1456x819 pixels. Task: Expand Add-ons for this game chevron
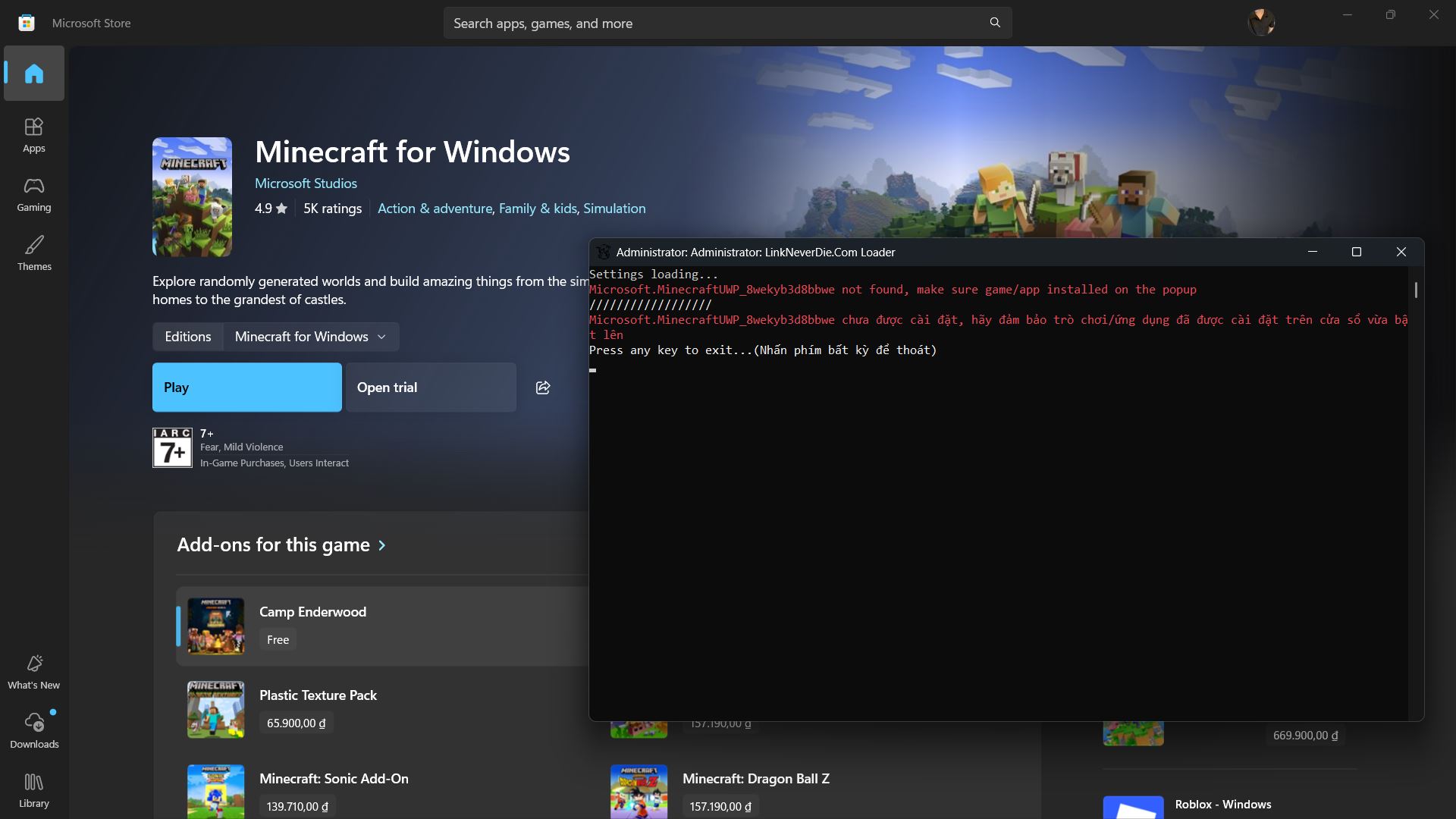pyautogui.click(x=382, y=545)
